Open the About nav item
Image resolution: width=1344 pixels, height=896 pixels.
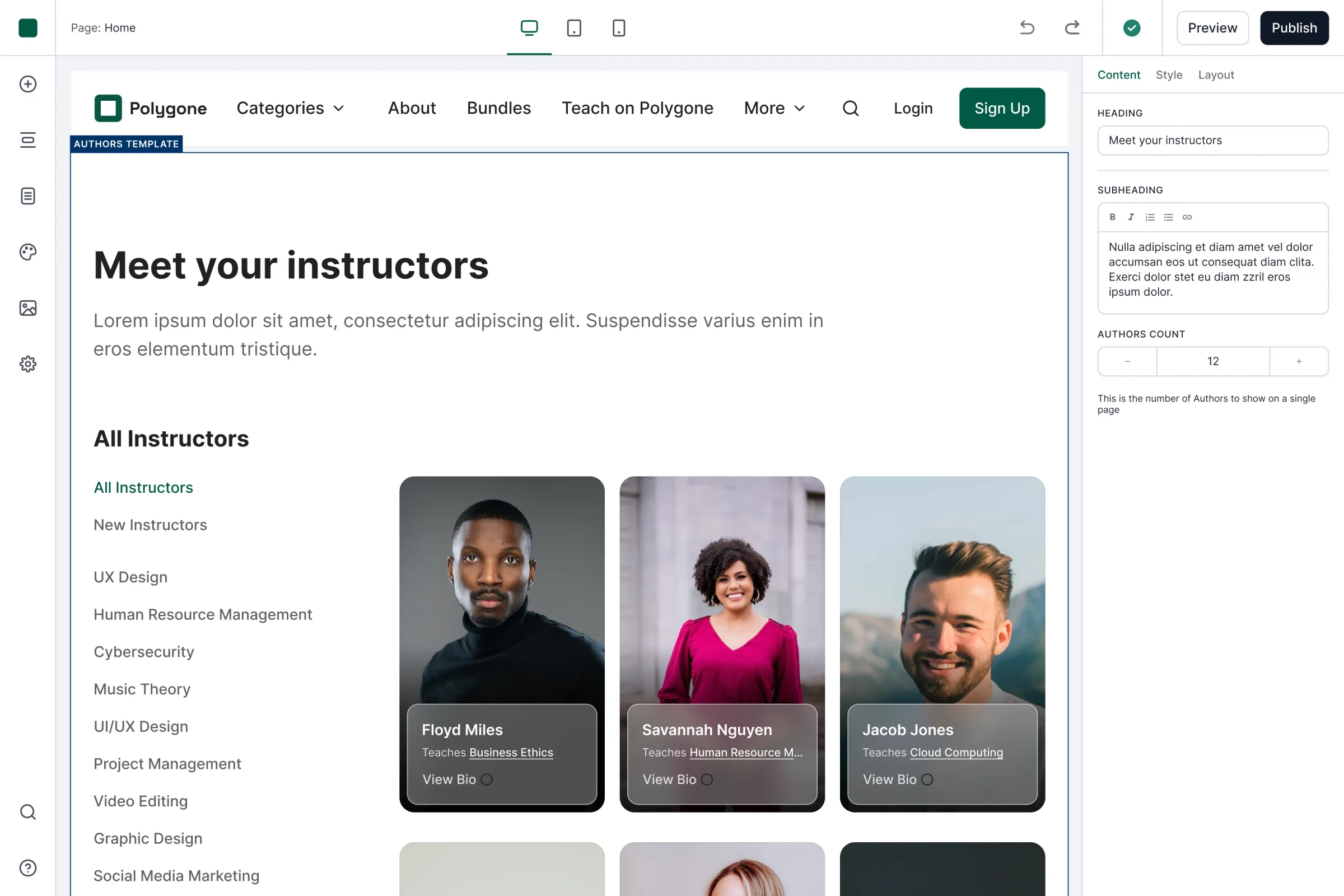[412, 108]
